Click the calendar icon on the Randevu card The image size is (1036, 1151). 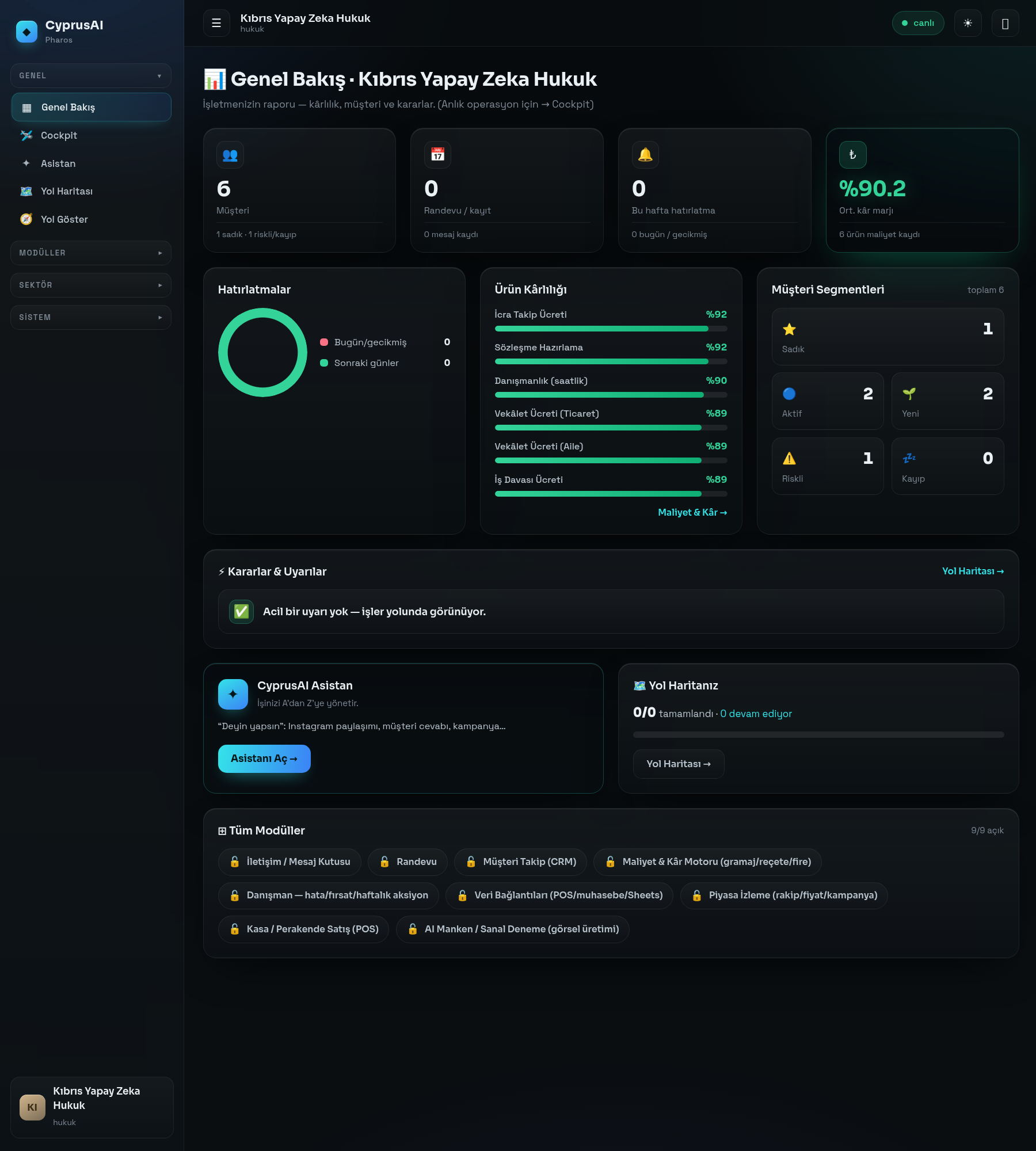[x=437, y=155]
